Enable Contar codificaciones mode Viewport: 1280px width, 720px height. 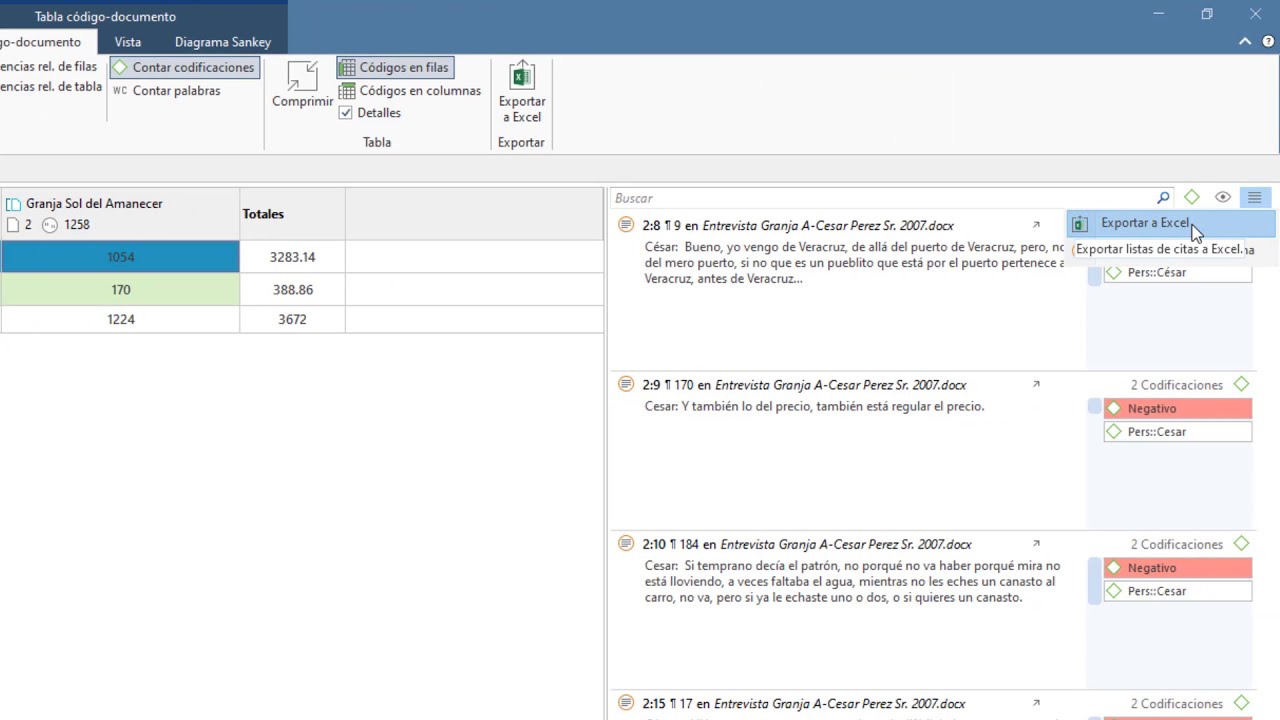(x=184, y=67)
